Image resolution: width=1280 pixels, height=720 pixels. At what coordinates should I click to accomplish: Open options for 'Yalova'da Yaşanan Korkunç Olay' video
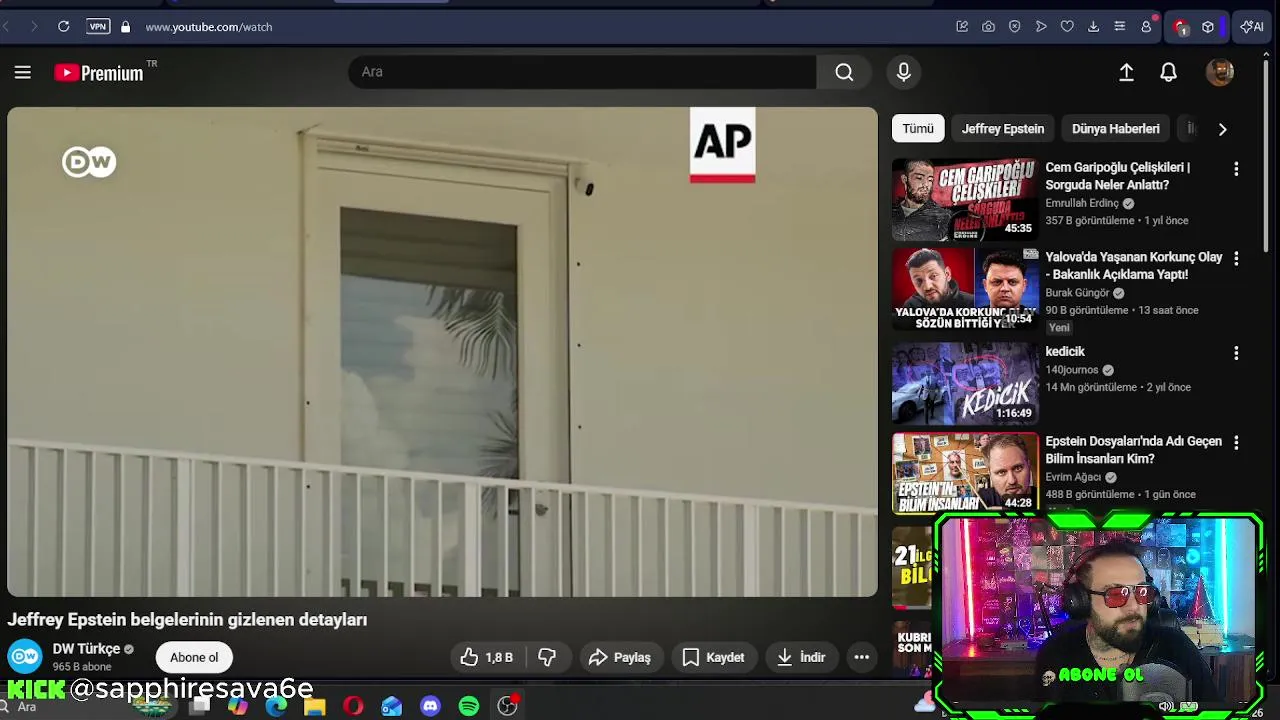(x=1236, y=259)
